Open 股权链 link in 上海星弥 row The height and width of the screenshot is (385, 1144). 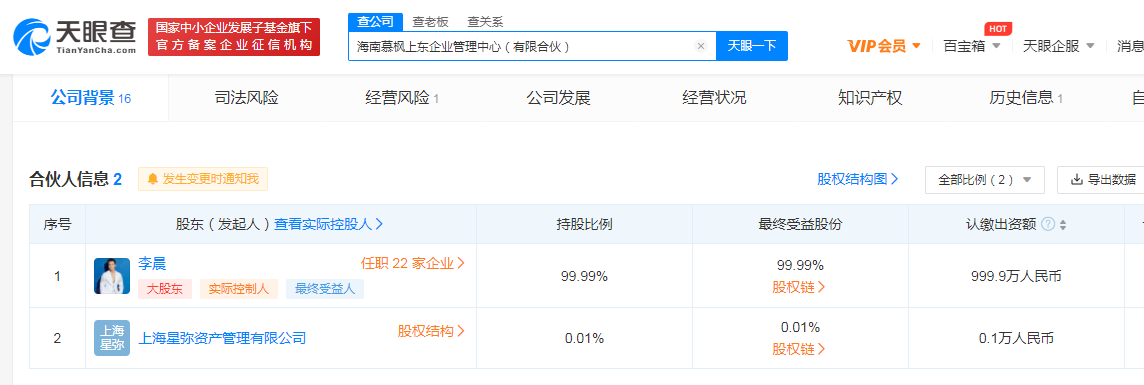pos(799,349)
